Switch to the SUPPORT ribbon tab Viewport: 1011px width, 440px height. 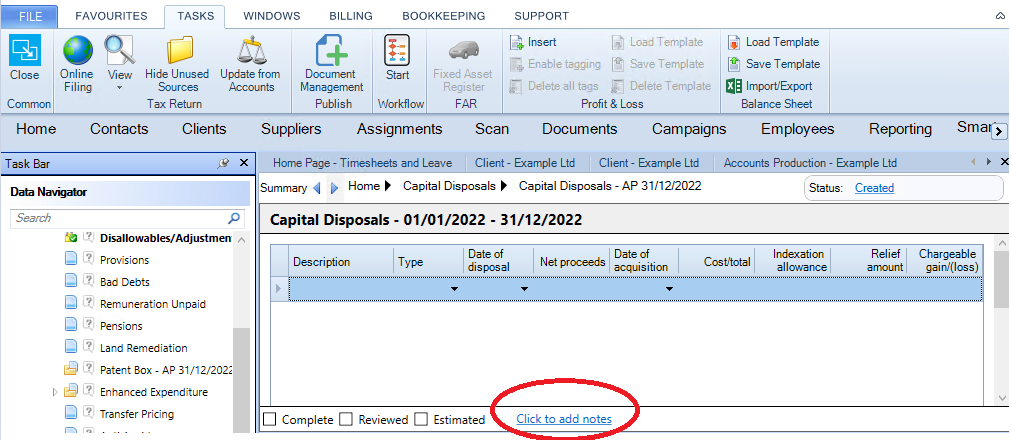click(x=542, y=16)
